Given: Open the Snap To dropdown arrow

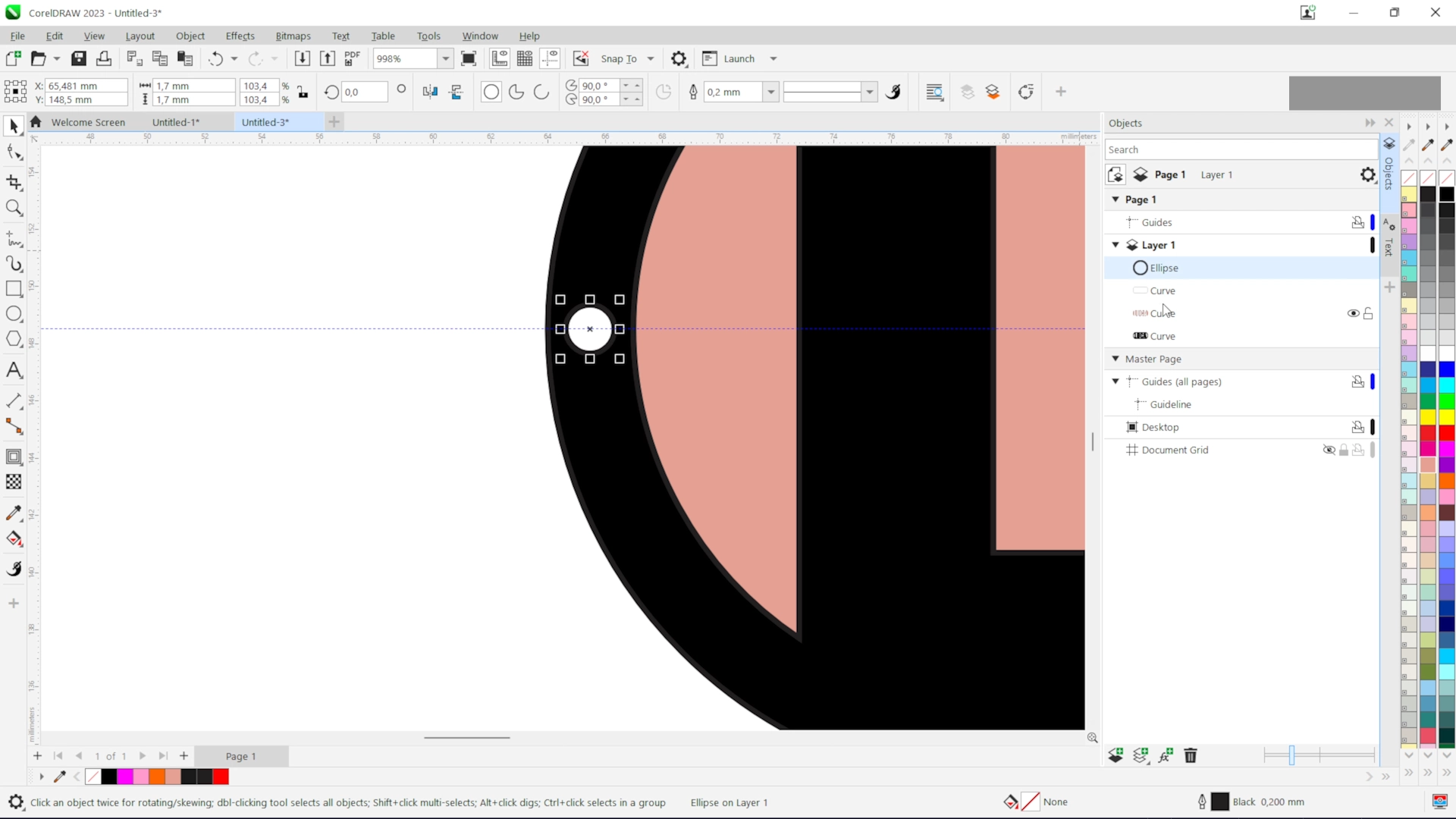Looking at the screenshot, I should click(651, 58).
